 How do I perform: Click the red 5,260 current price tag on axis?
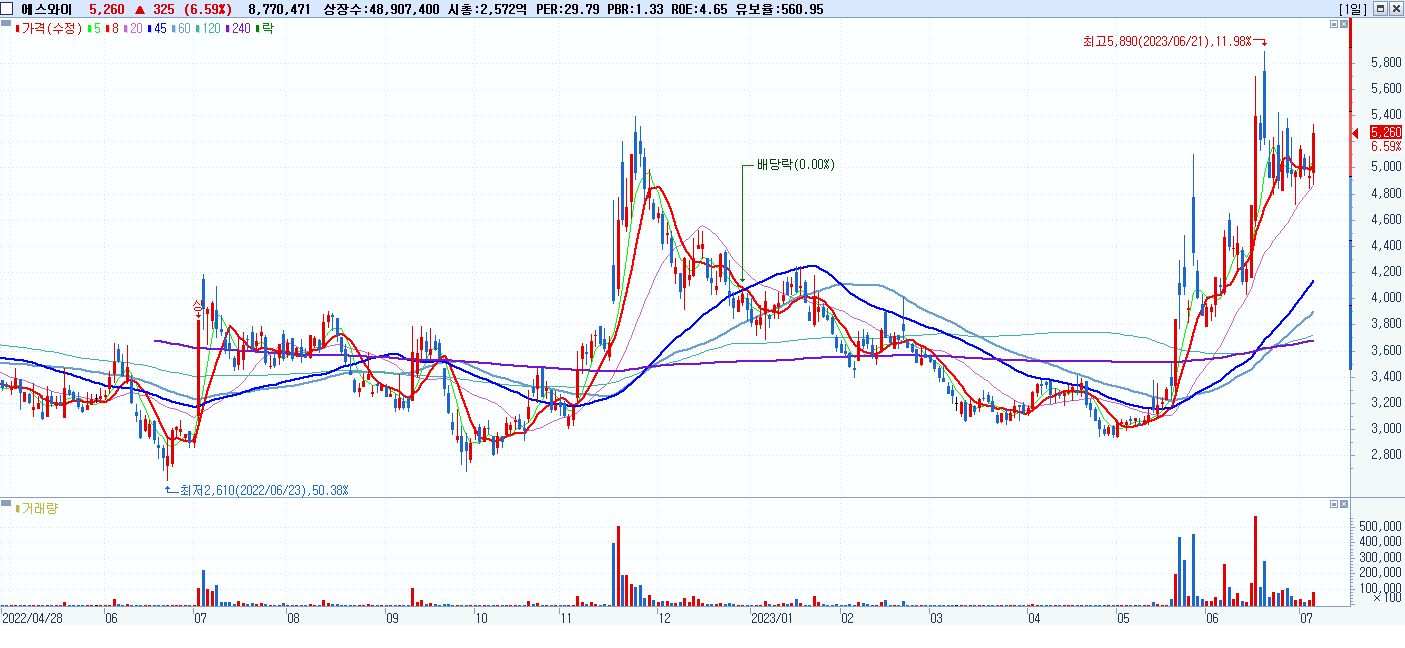pyautogui.click(x=1386, y=132)
